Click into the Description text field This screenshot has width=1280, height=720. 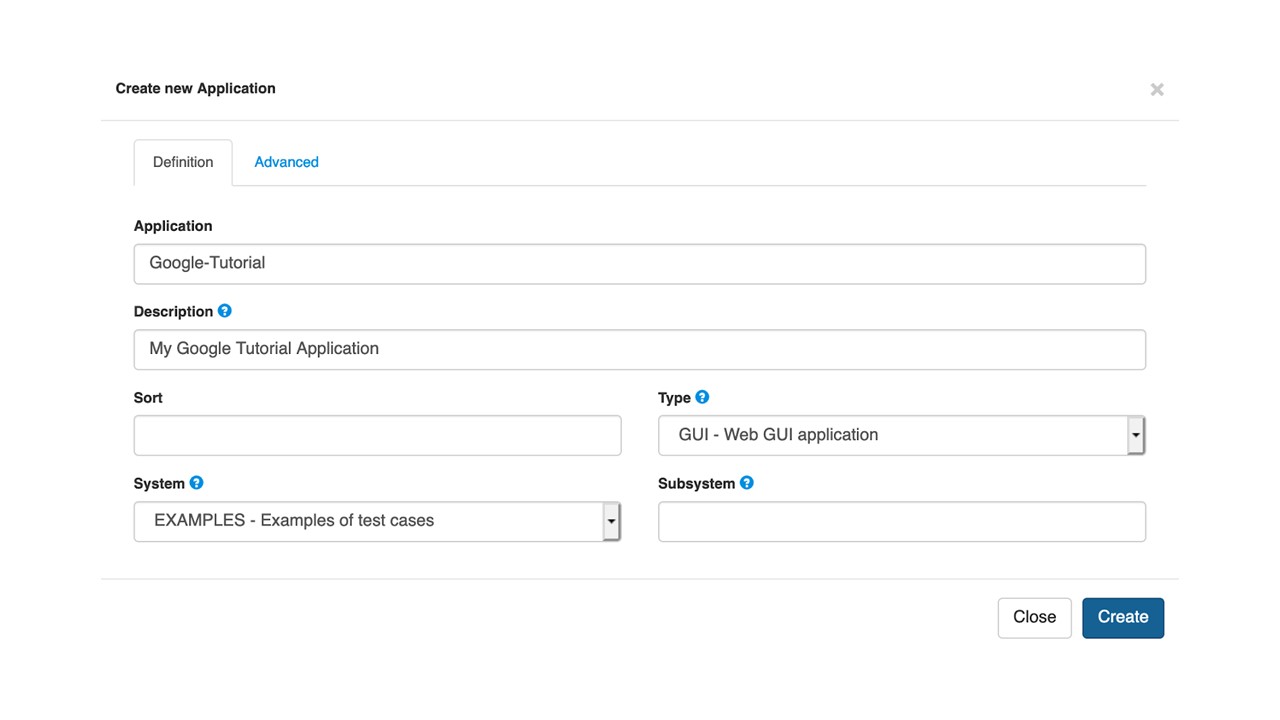click(x=639, y=350)
